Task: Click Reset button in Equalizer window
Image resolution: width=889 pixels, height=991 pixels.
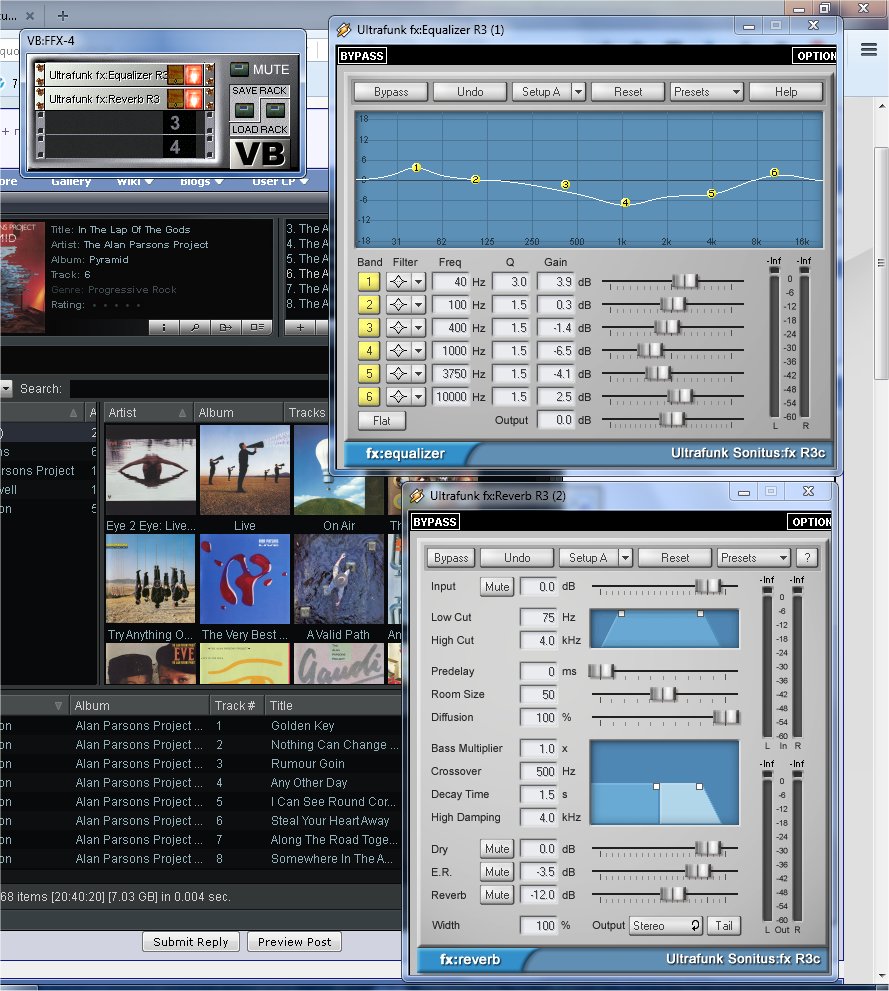Action: (x=627, y=92)
